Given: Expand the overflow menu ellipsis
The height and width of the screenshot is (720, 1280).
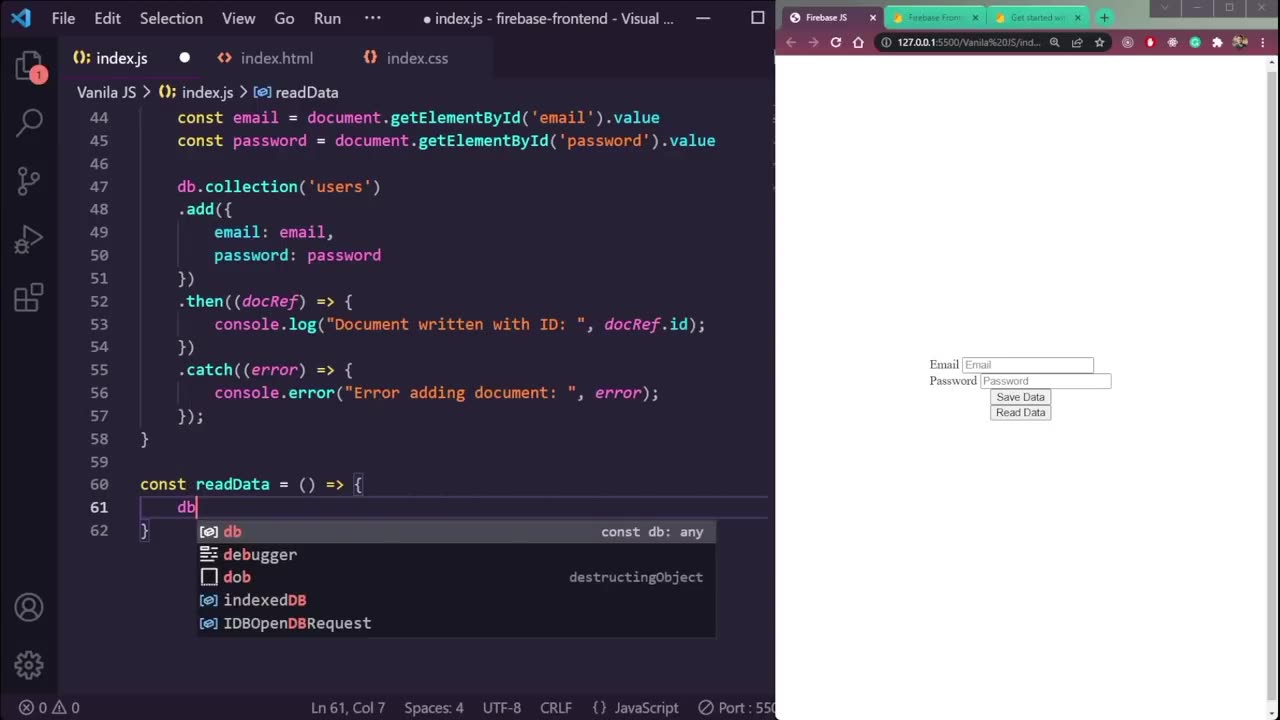Looking at the screenshot, I should 373,18.
